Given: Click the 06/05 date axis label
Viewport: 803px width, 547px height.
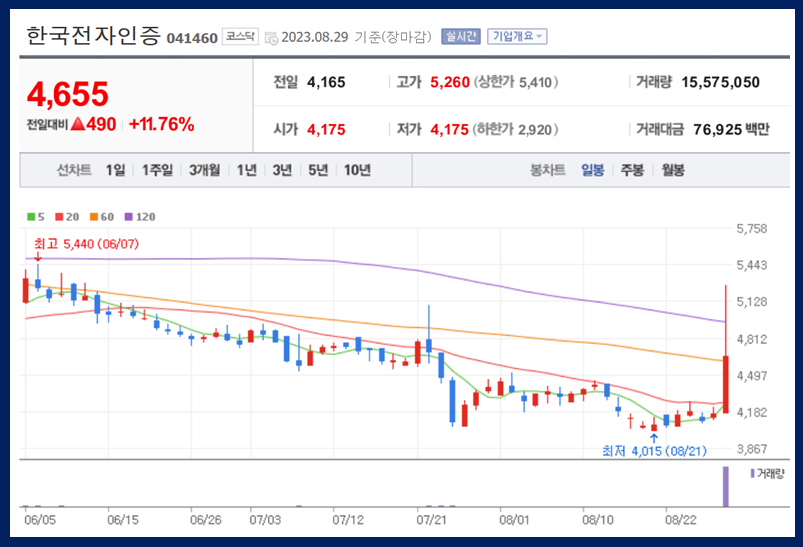Looking at the screenshot, I should click(x=40, y=520).
